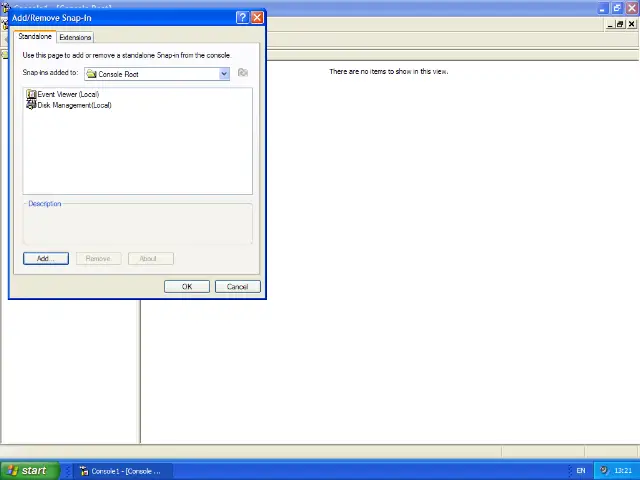Confirm the dialog with OK

click(x=187, y=286)
